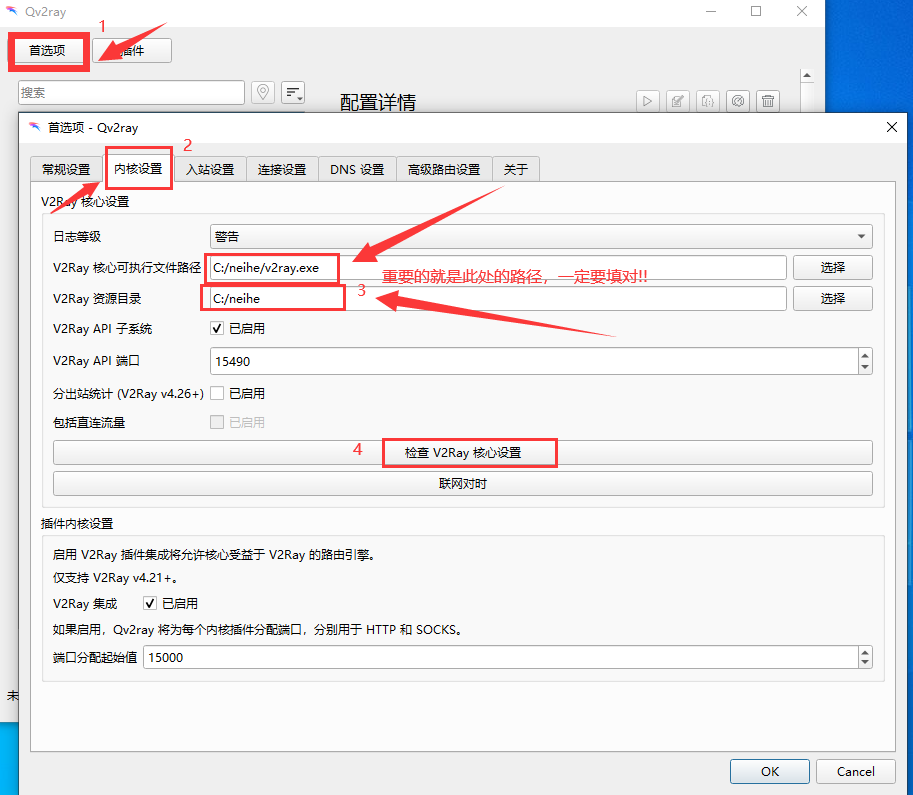913x795 pixels.
Task: Open the sort connections icon menu
Action: click(293, 92)
